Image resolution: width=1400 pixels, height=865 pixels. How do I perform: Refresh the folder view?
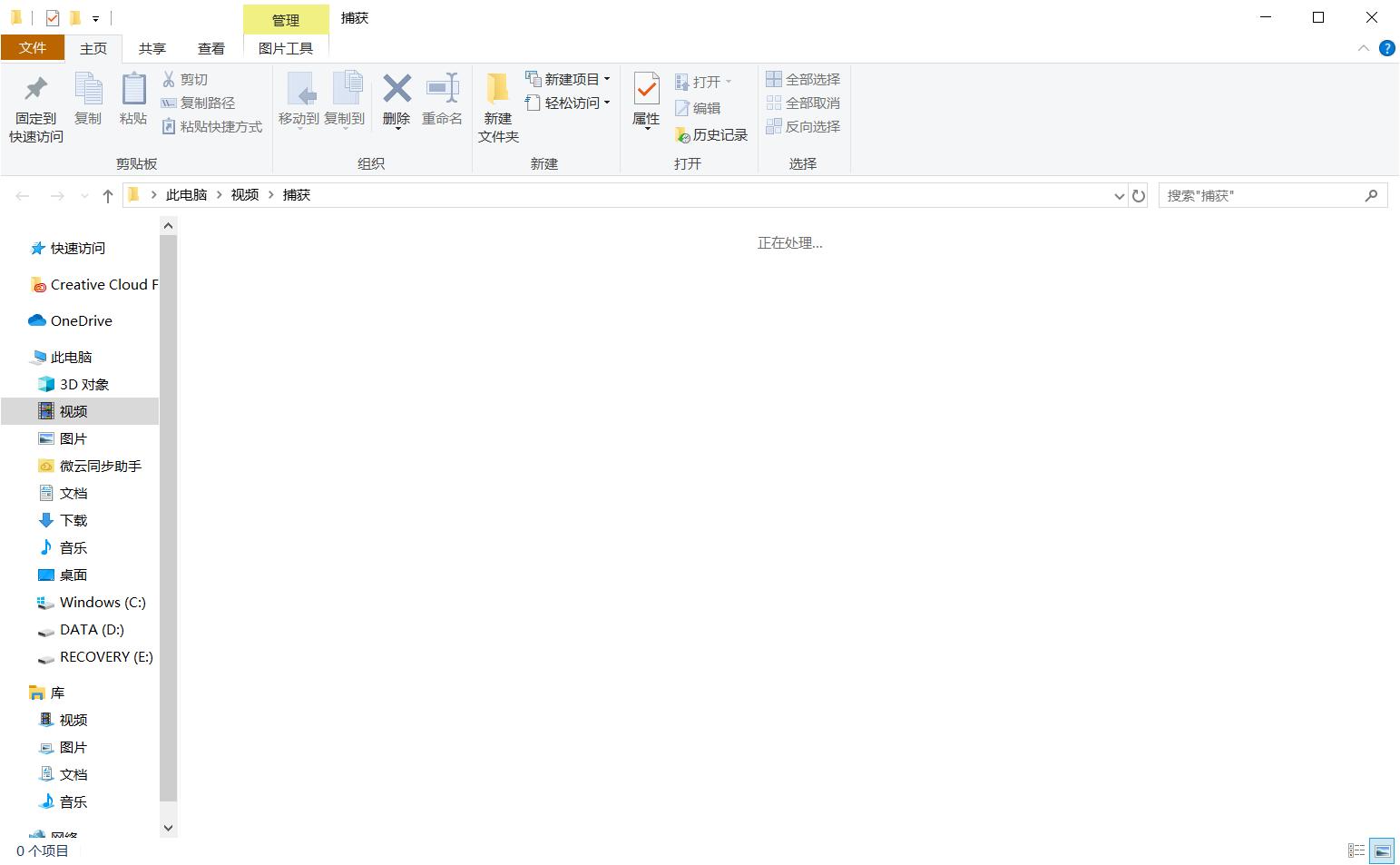point(1140,195)
